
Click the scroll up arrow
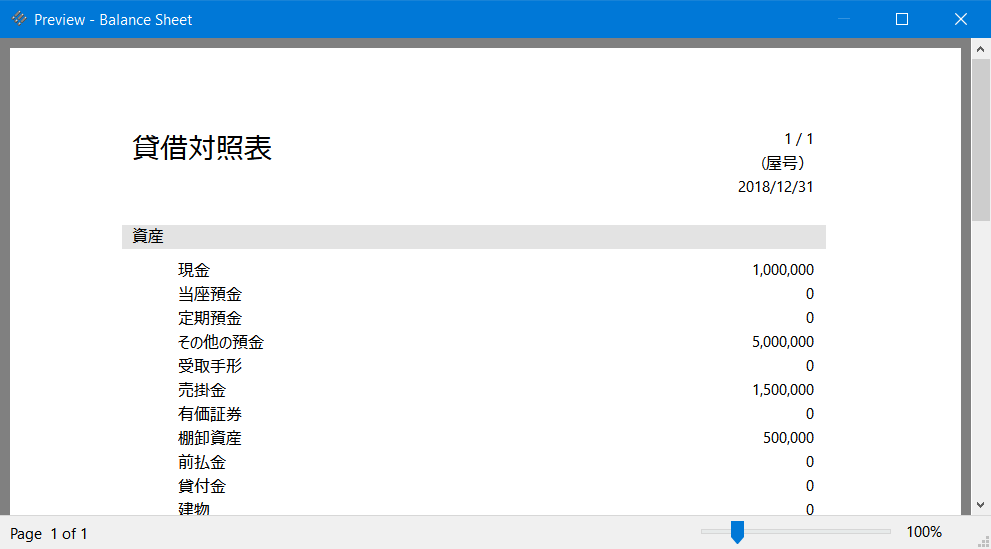(x=980, y=47)
